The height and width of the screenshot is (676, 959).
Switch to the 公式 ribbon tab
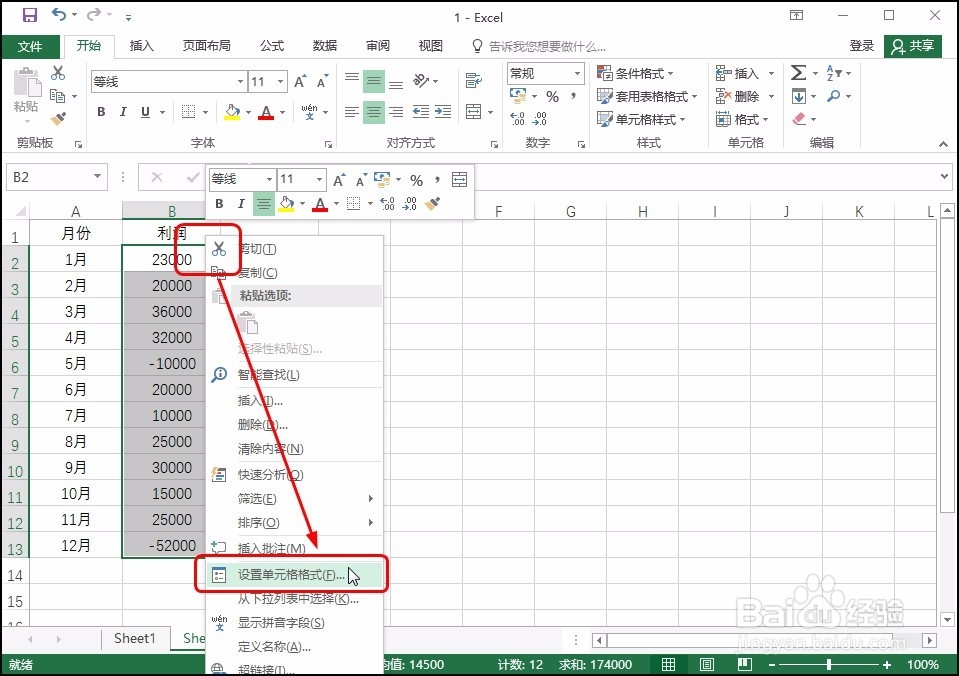tap(272, 46)
